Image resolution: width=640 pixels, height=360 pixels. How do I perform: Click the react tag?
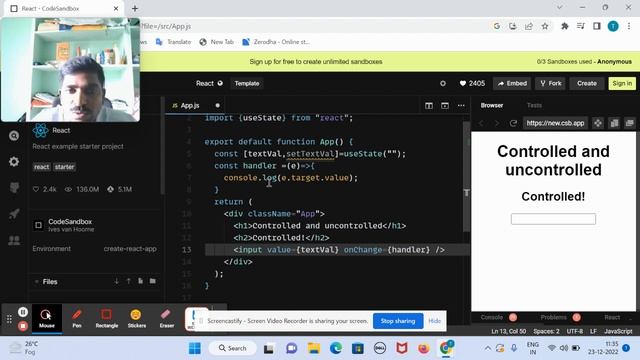coord(41,167)
